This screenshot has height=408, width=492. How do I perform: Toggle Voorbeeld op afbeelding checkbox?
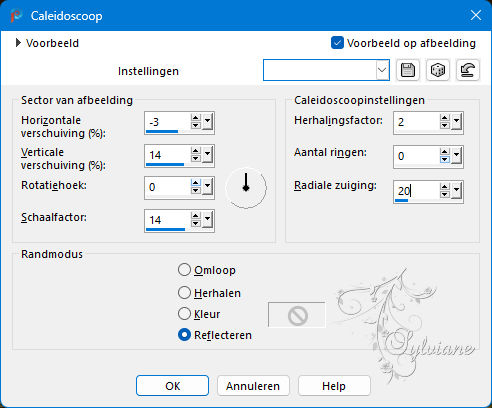tap(337, 43)
